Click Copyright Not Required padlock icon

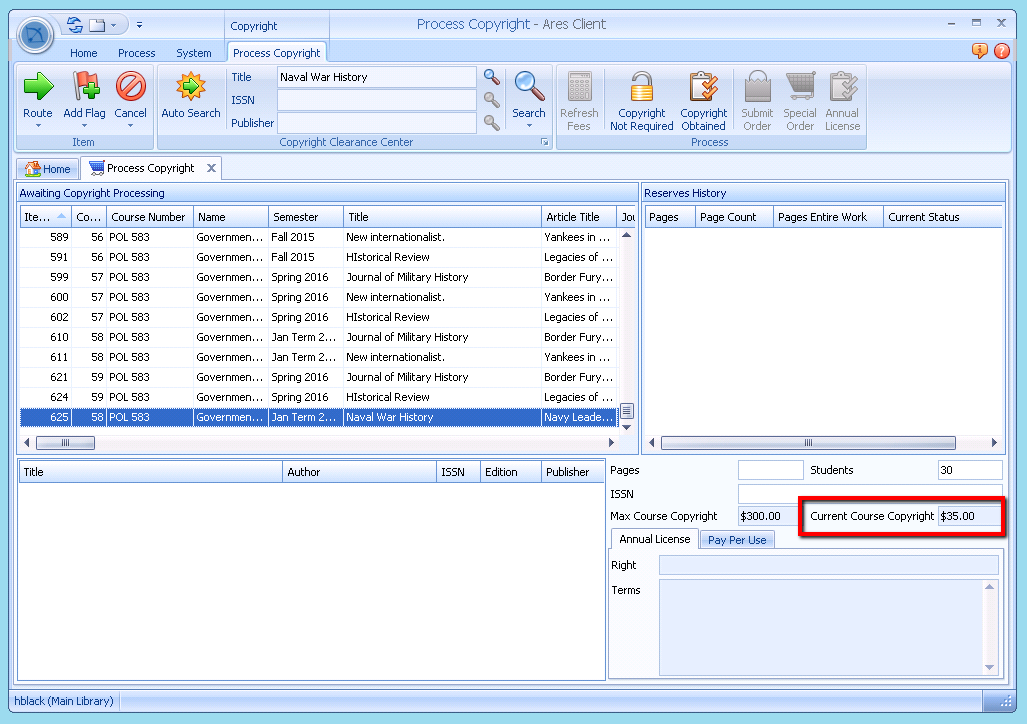(641, 88)
